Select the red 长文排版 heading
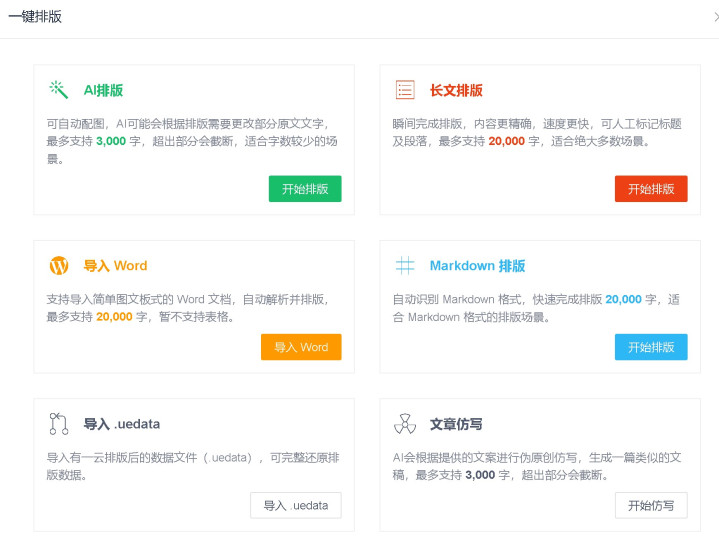 click(x=456, y=91)
